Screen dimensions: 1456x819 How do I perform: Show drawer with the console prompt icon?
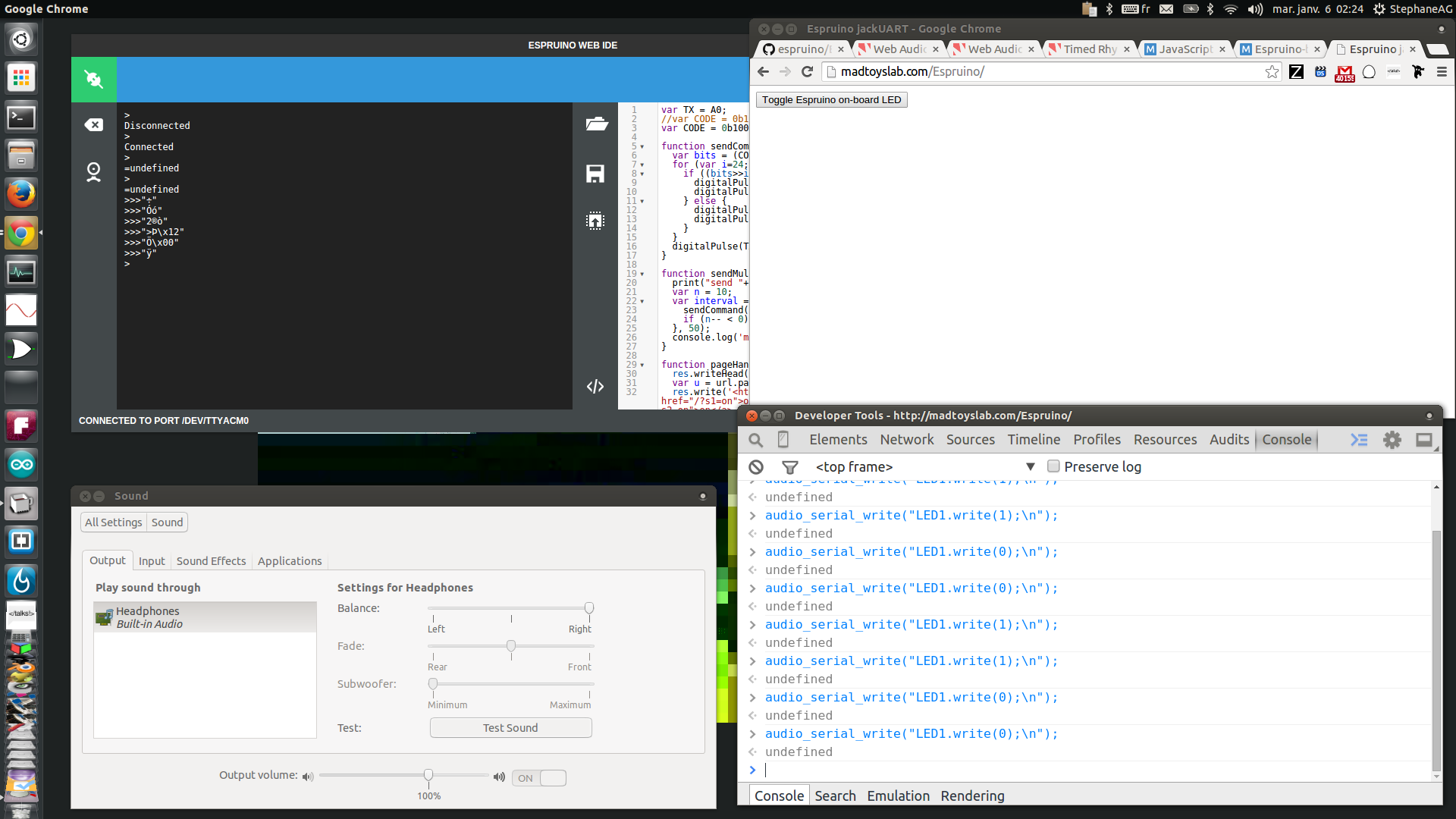click(x=1359, y=440)
